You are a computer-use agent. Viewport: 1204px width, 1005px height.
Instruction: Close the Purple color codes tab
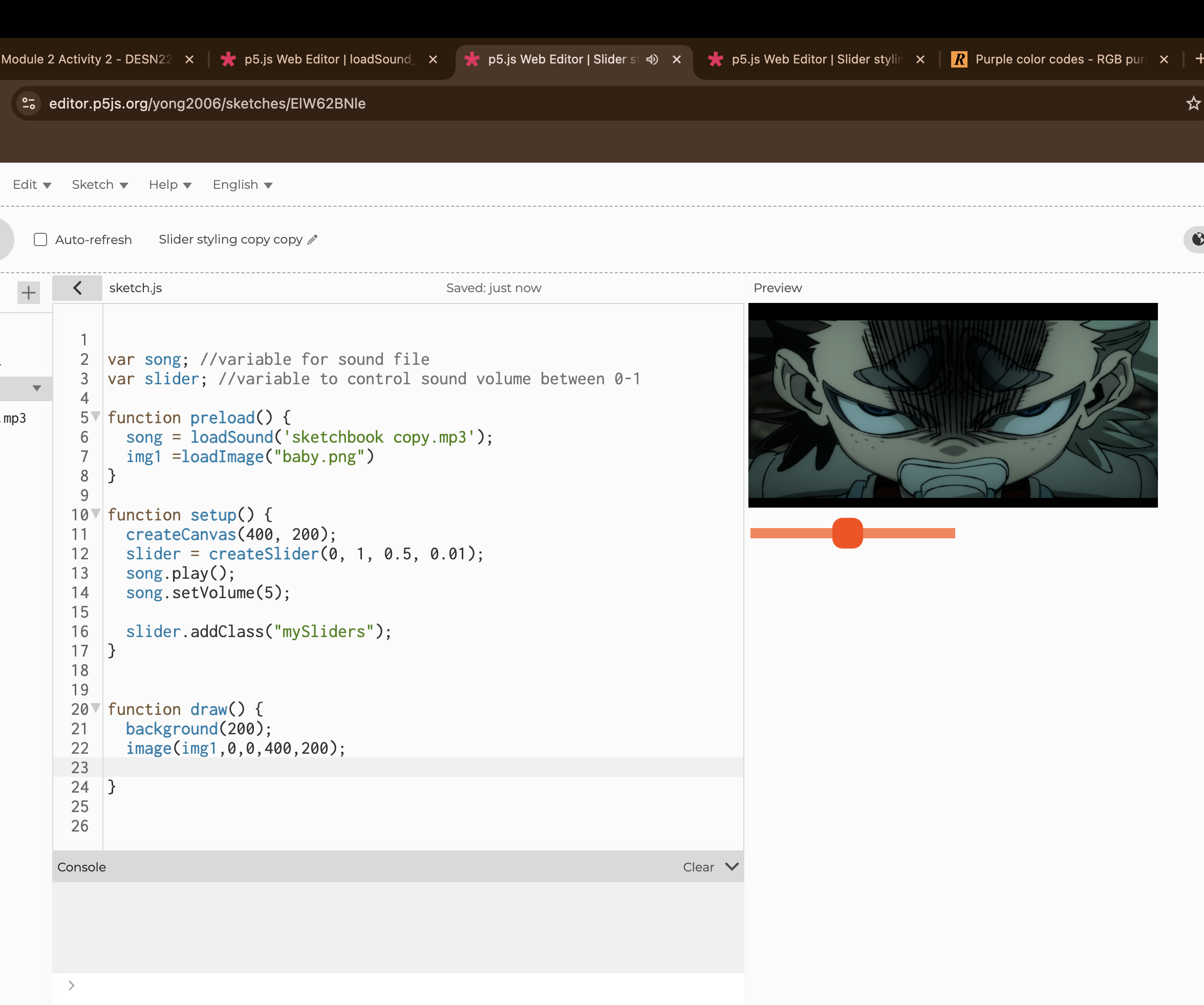(1164, 59)
